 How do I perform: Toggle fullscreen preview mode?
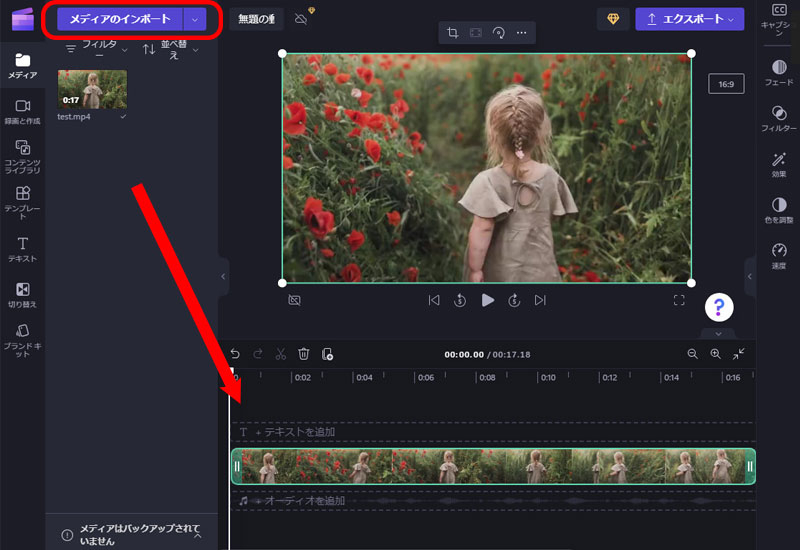pyautogui.click(x=679, y=300)
